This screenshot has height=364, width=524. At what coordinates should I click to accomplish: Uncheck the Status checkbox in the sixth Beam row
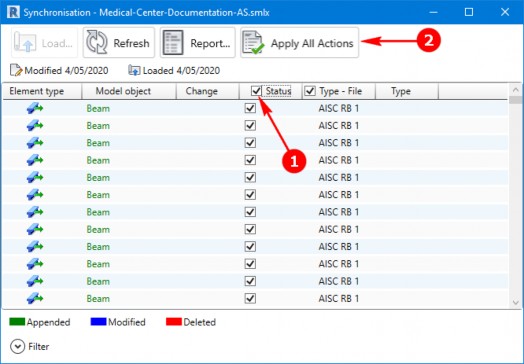coord(250,195)
